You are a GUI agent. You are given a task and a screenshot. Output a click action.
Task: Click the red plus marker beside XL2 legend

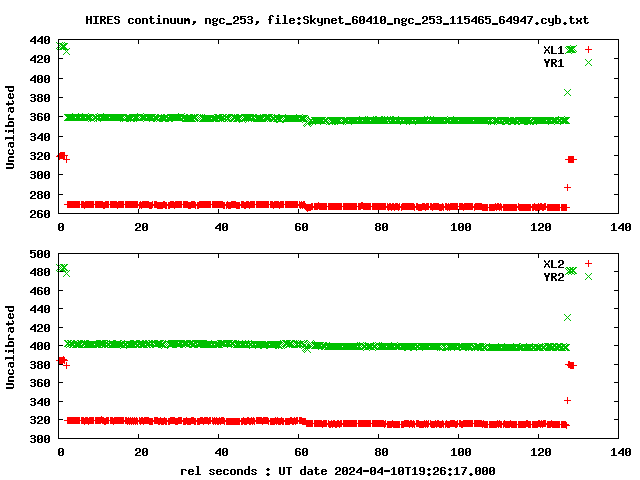pos(588,264)
